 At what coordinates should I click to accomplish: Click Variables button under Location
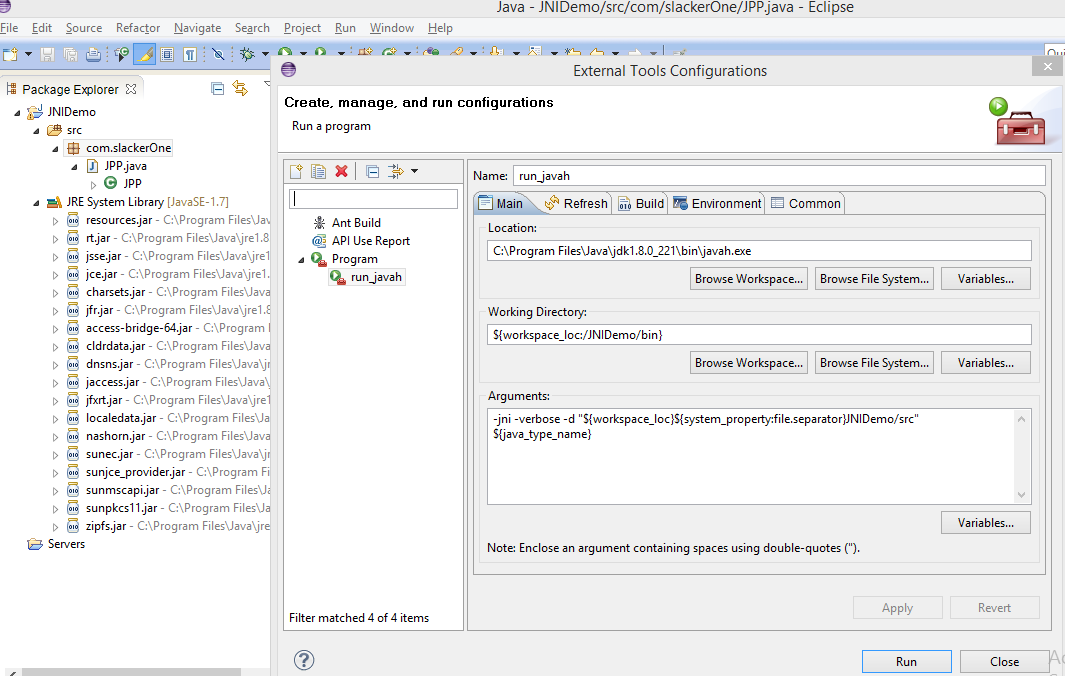pos(986,279)
